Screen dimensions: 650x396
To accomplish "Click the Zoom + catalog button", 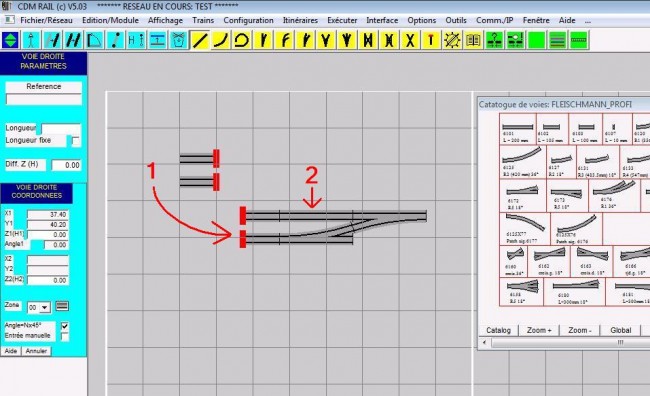I will [x=539, y=330].
